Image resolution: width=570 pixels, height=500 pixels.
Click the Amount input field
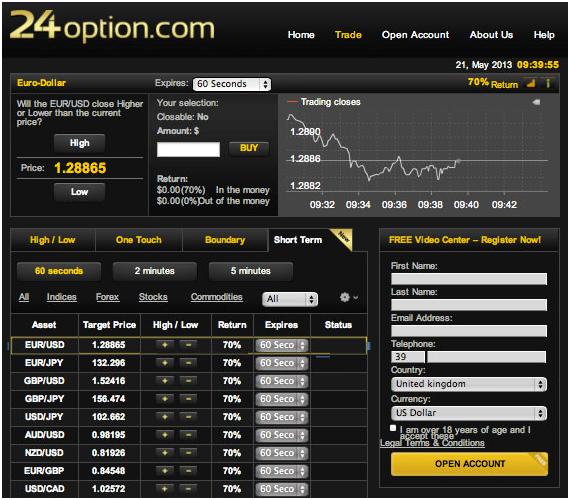coord(188,149)
